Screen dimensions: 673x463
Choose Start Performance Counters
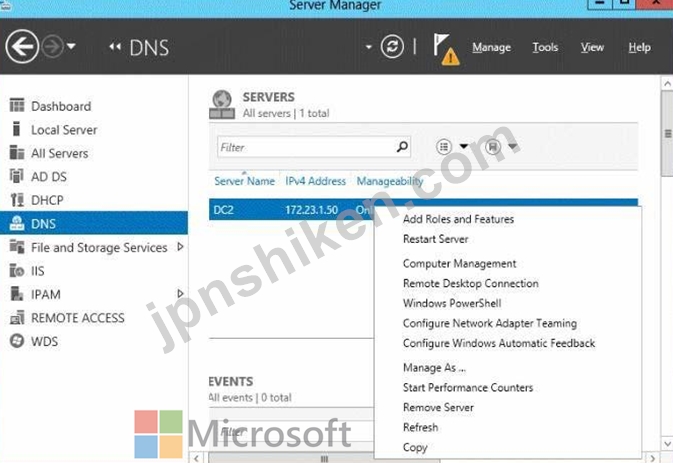pos(468,388)
